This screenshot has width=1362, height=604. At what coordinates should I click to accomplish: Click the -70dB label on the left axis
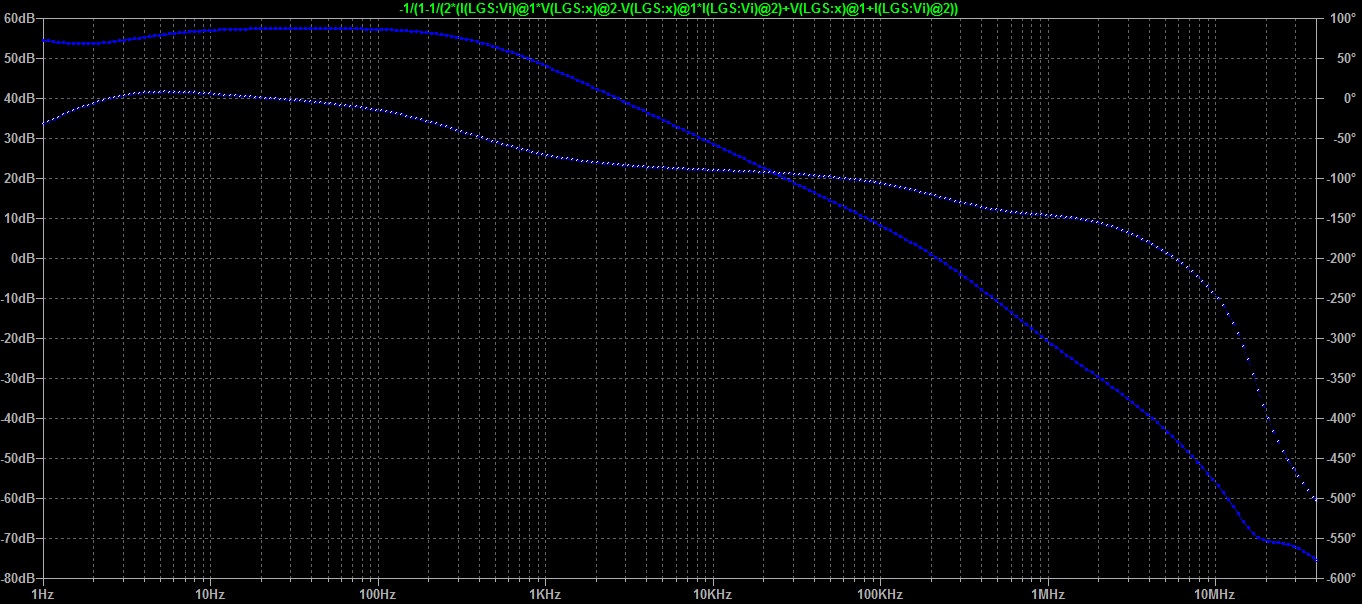[x=17, y=538]
